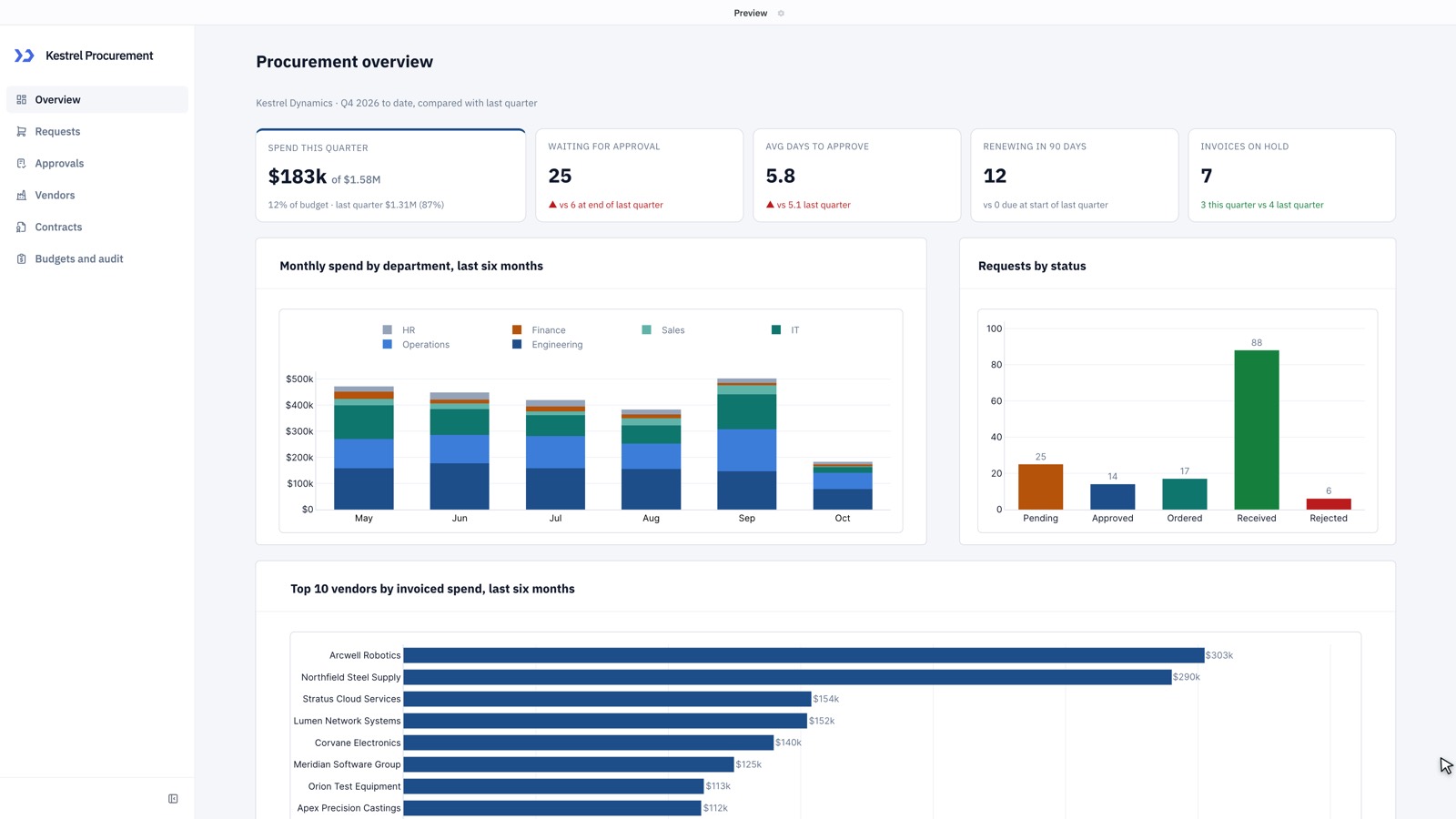The height and width of the screenshot is (819, 1456).
Task: Click the May stacked spend bar
Action: [364, 448]
